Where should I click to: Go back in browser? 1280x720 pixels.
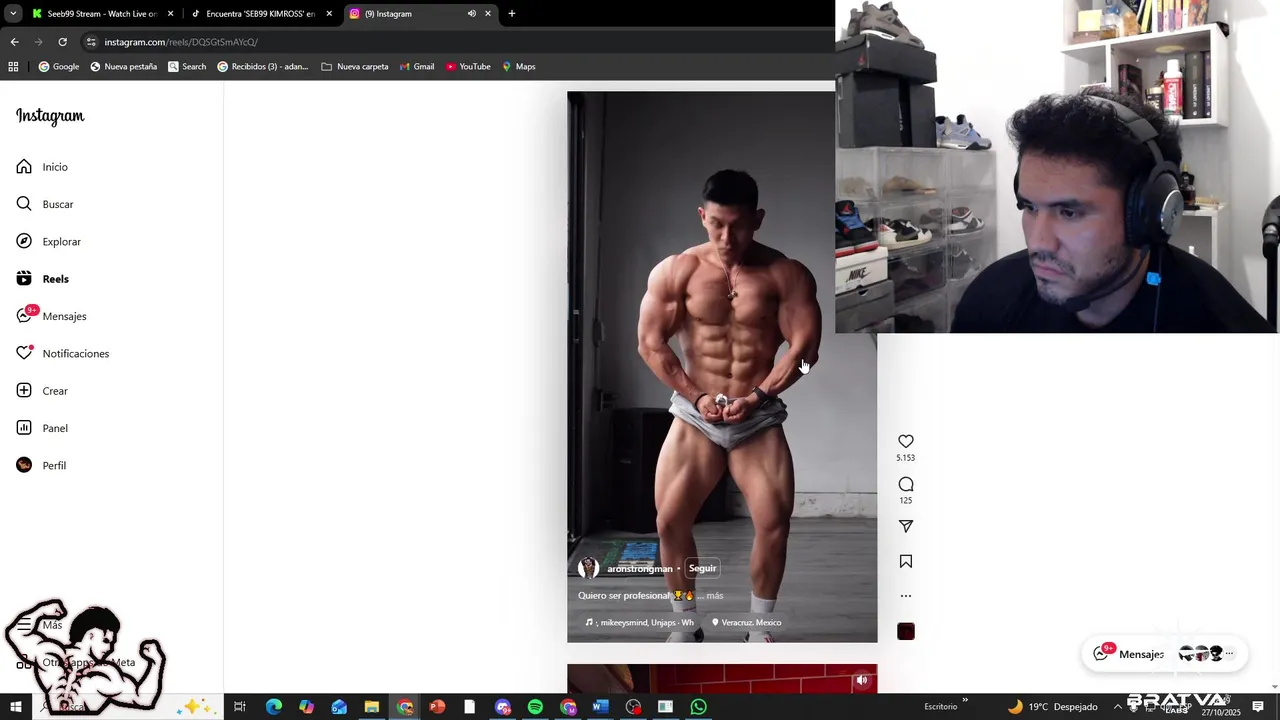point(14,42)
